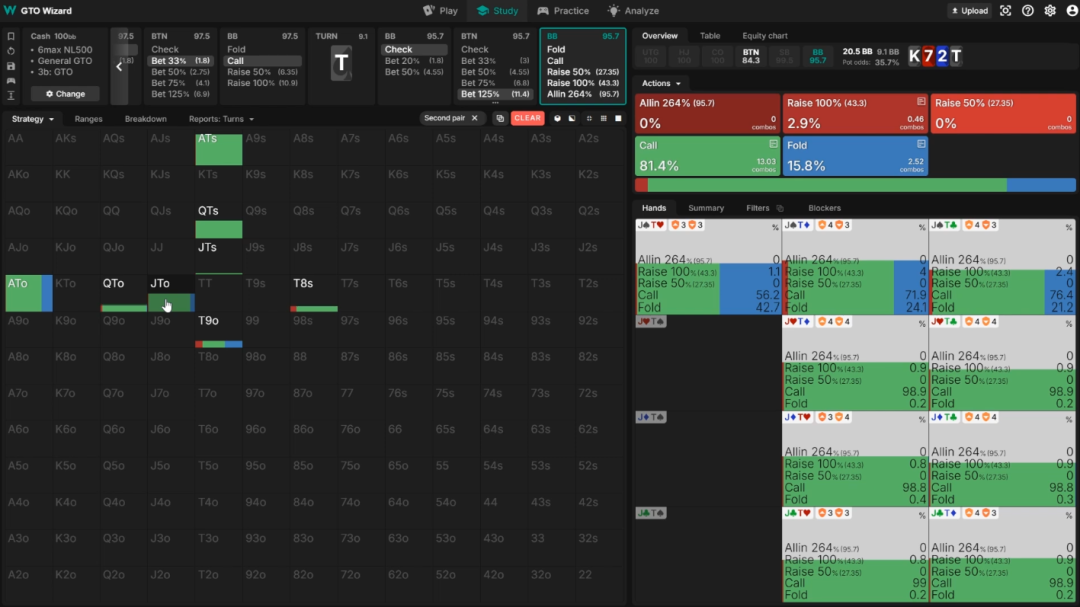The image size is (1080, 607).
Task: Select the BTN 84.3 position
Action: tap(751, 56)
